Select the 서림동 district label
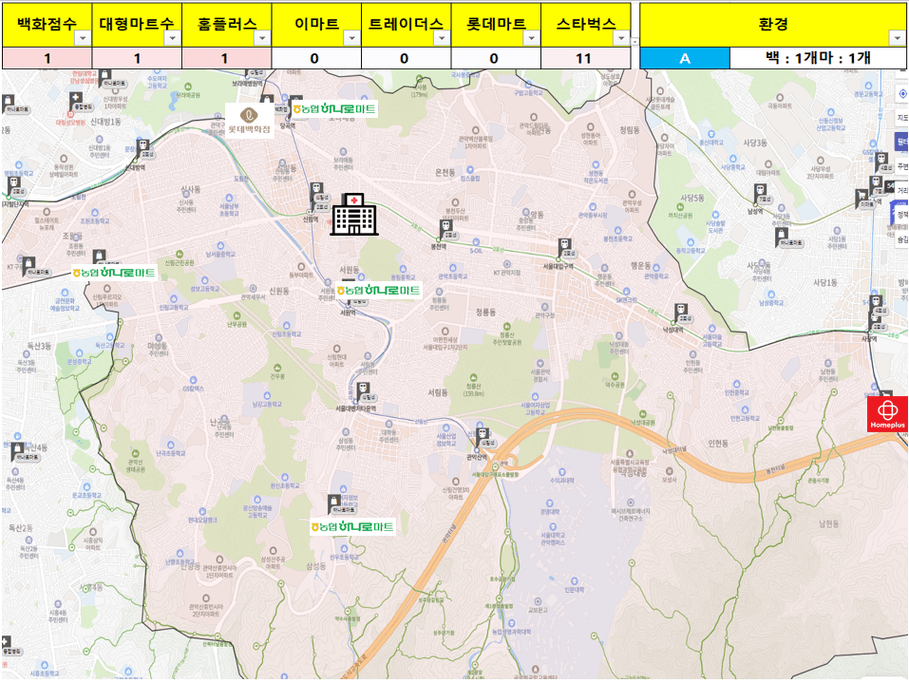The height and width of the screenshot is (684, 909). pyautogui.click(x=438, y=392)
